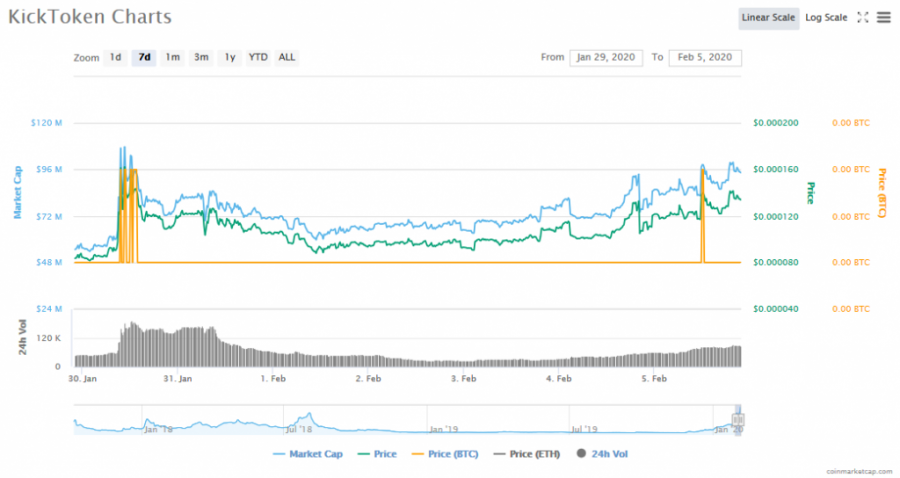Click the vertical green Price axis title
Screen dimensions: 900x478
pos(811,193)
